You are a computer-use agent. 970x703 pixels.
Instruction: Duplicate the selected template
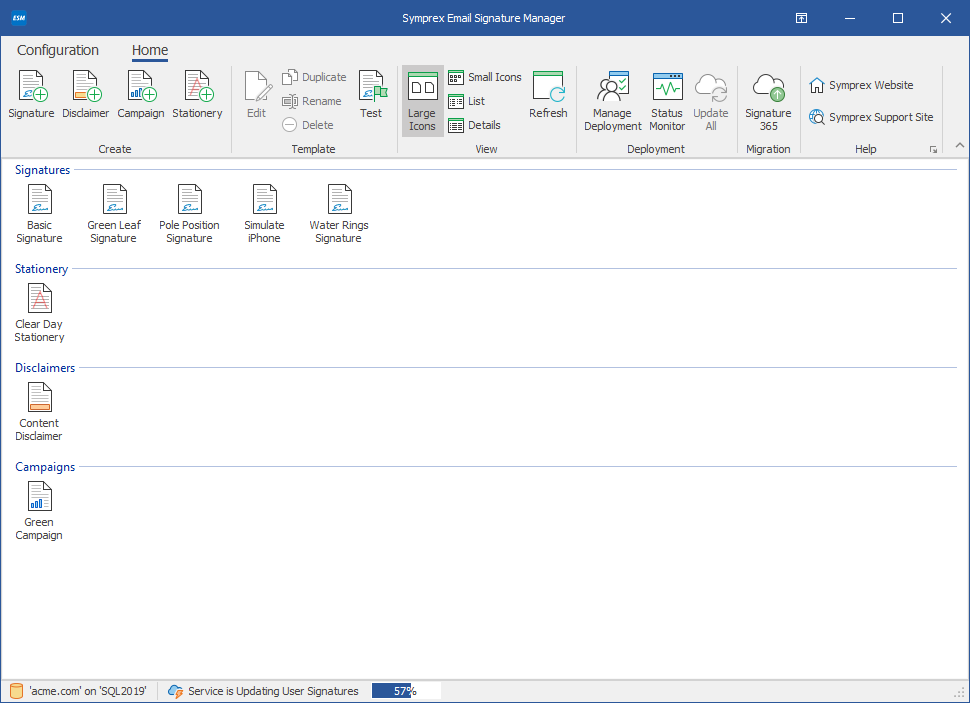tap(314, 77)
